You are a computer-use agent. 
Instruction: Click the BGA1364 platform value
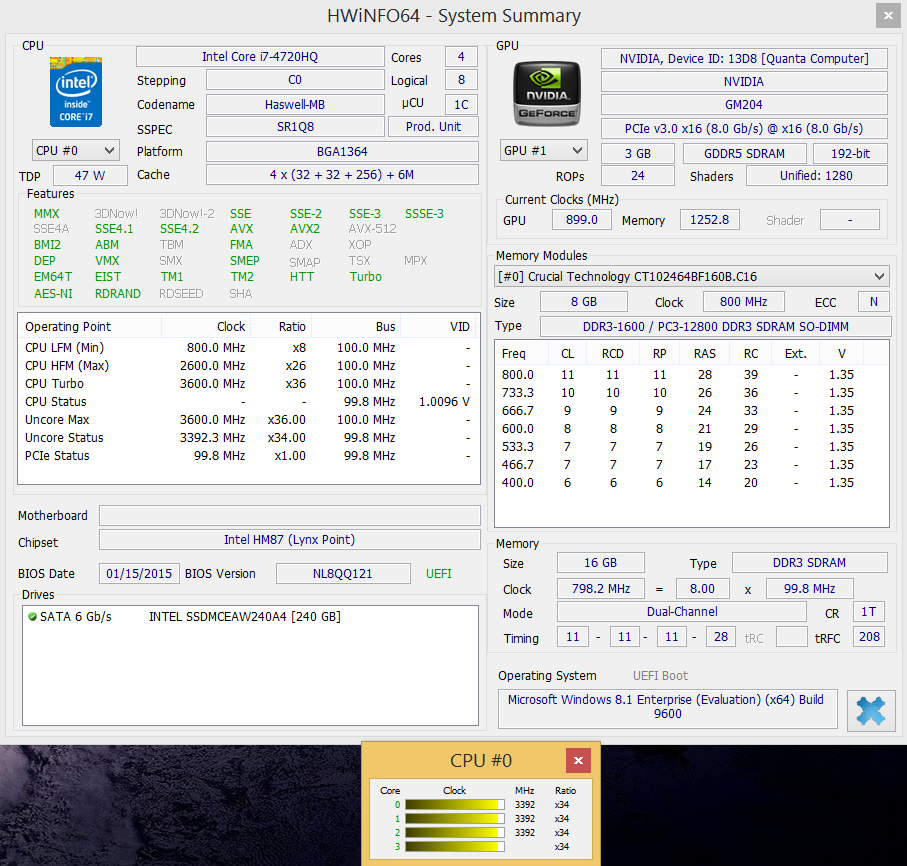342,152
